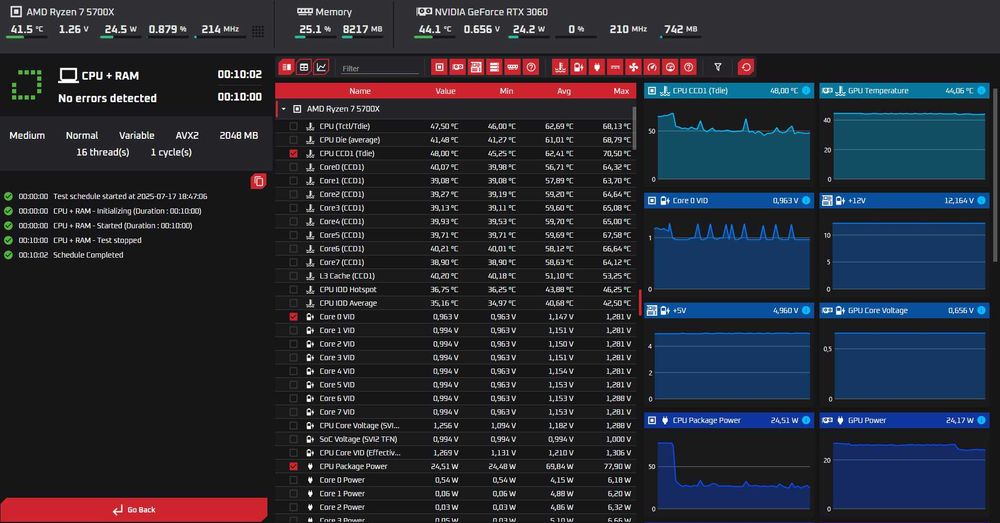Open info for CPU Package Power graph
The width and height of the screenshot is (1000, 523).
(x=806, y=420)
